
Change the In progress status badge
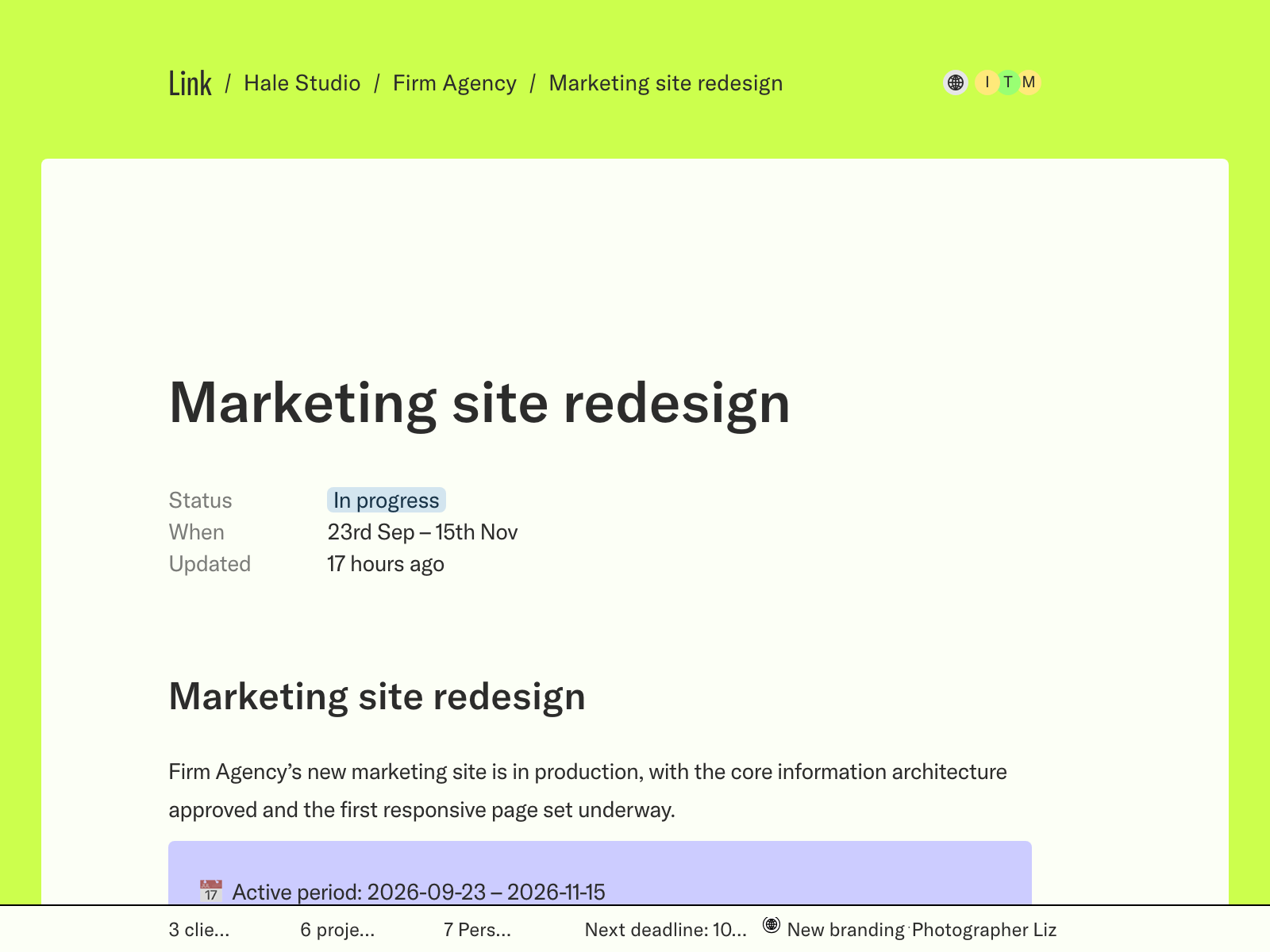click(387, 501)
